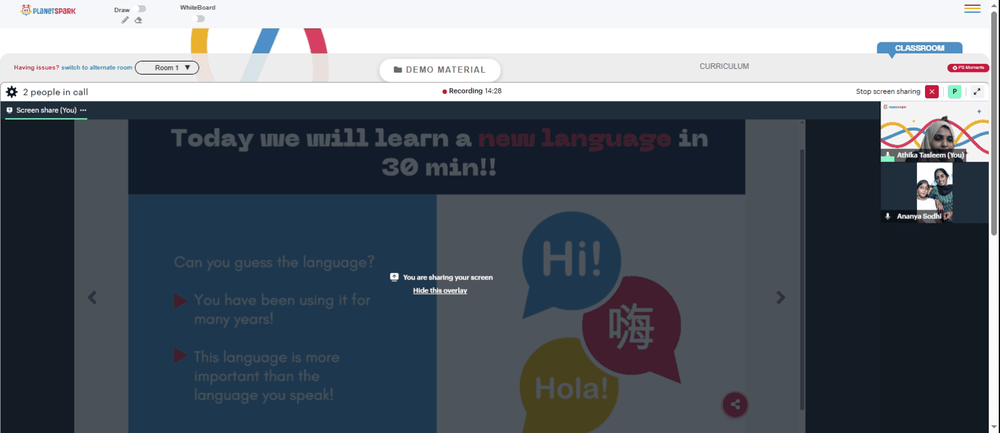Click the PlanetSpark logo

point(48,10)
